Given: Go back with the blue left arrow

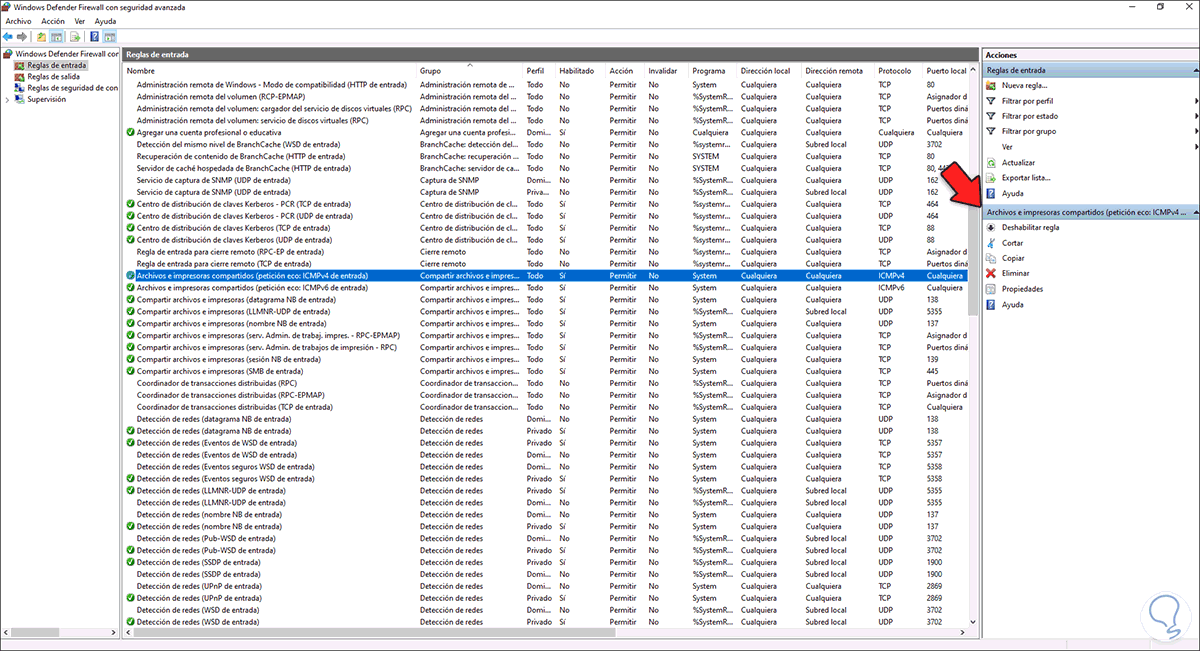Looking at the screenshot, I should [8, 37].
